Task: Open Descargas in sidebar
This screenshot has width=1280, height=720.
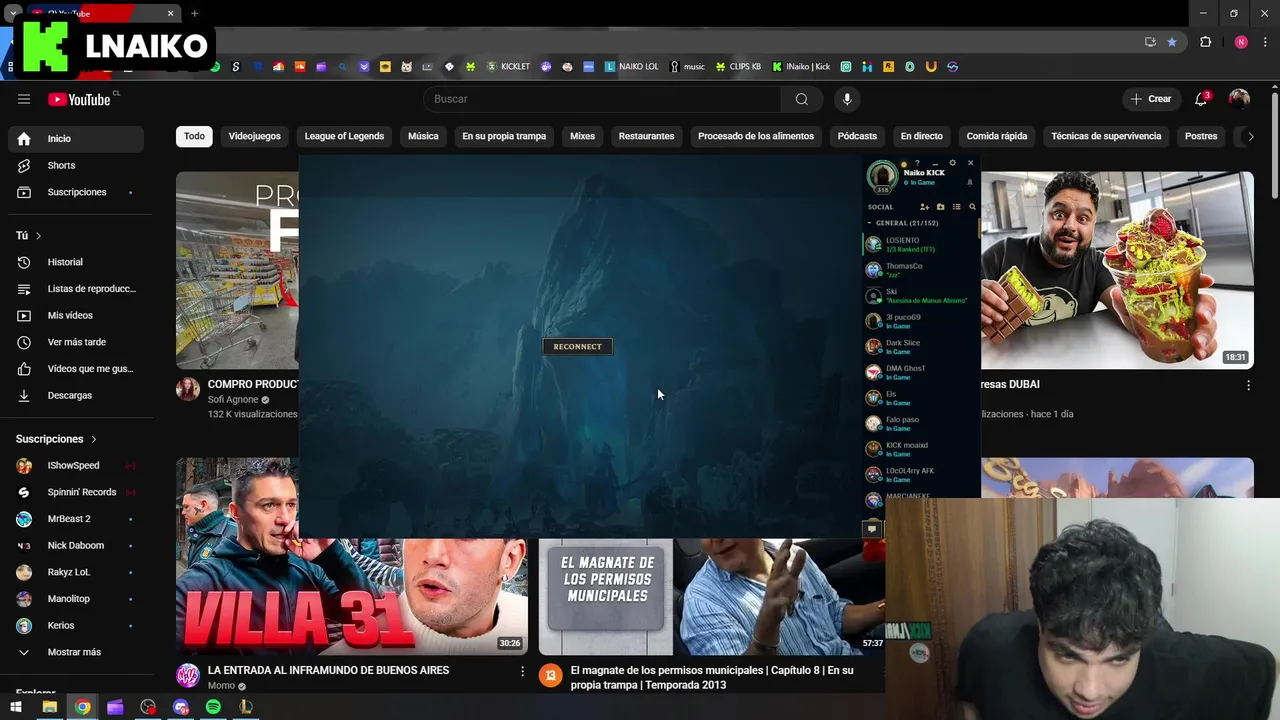Action: coord(76,395)
